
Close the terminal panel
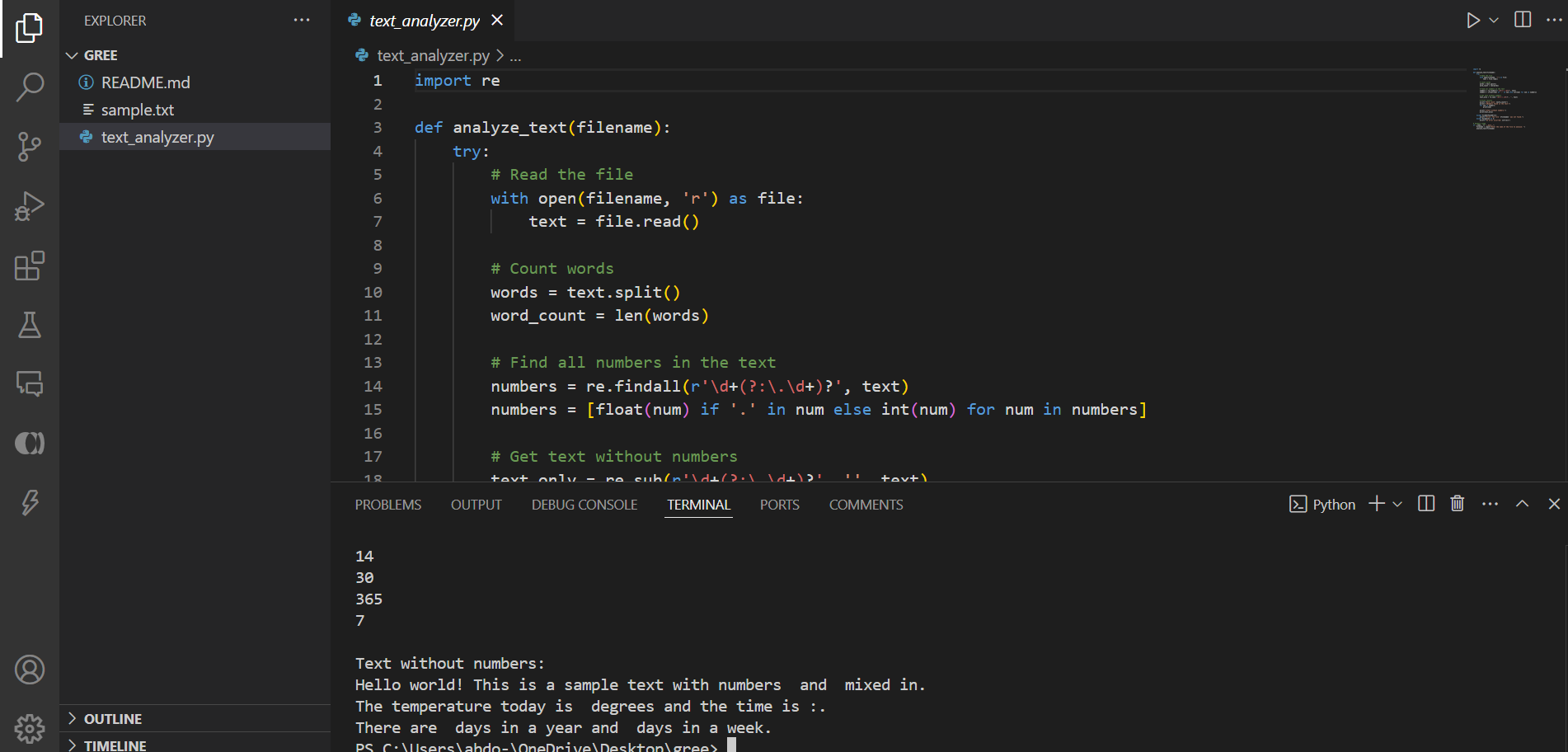click(1554, 504)
